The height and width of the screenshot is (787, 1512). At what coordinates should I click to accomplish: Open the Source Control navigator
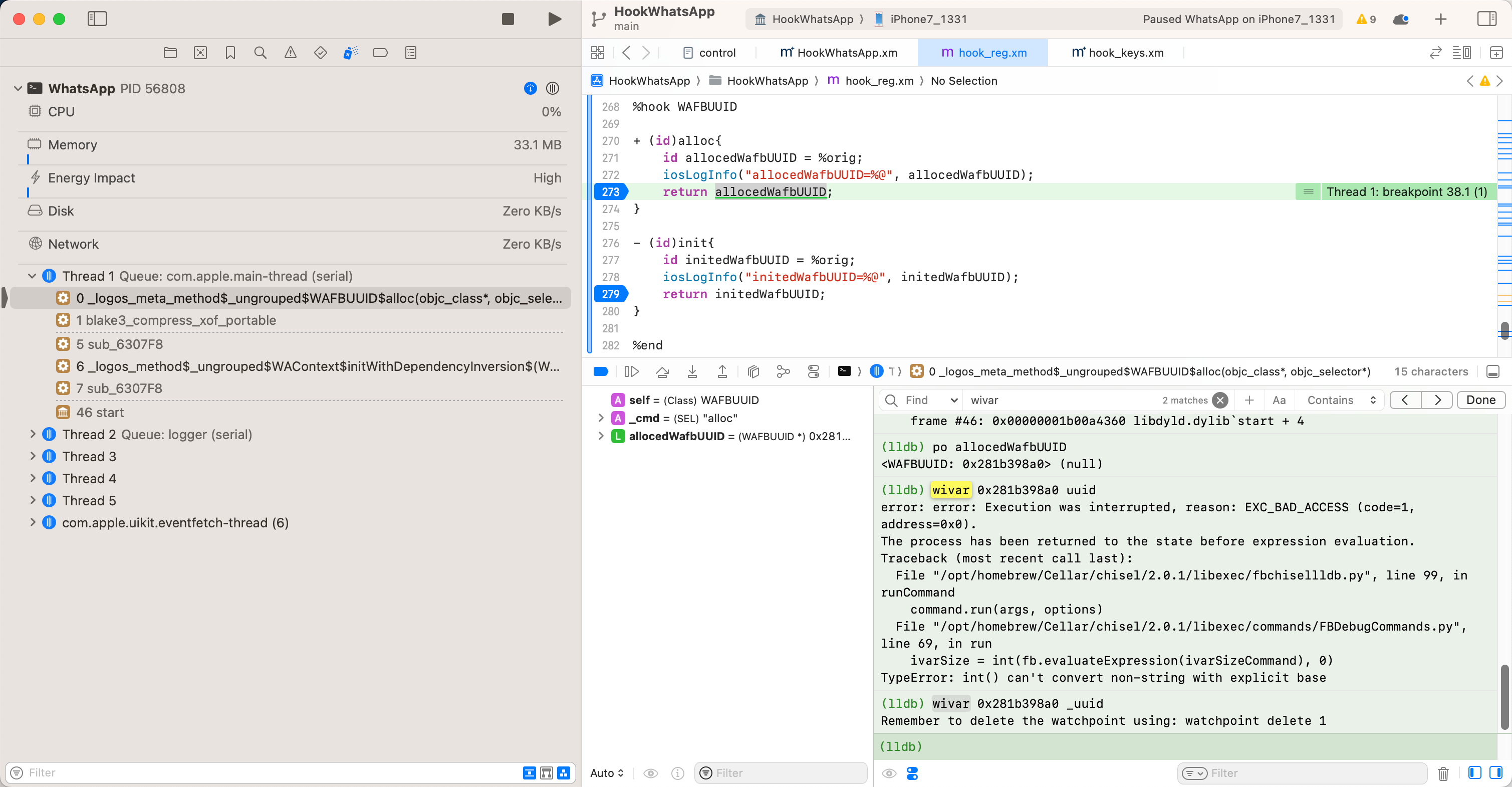point(200,53)
